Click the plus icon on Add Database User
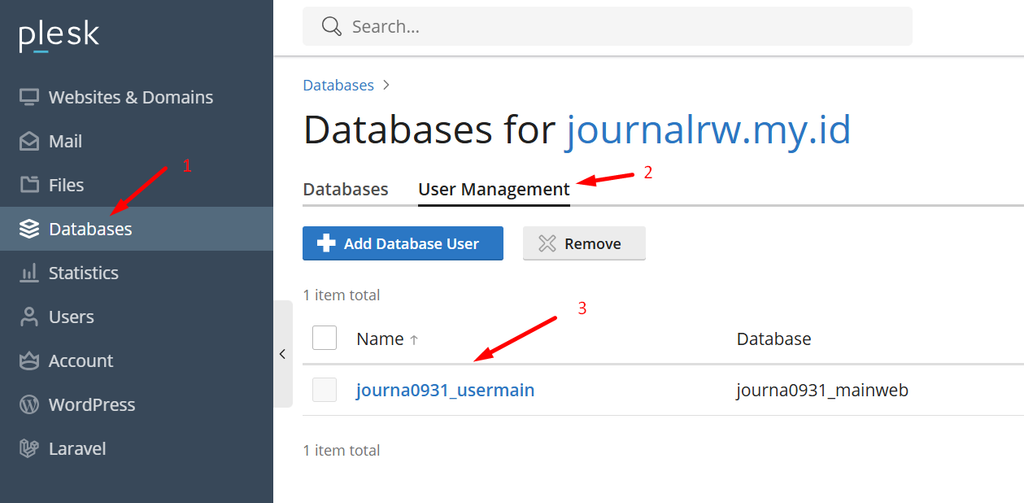This screenshot has width=1024, height=503. pos(325,244)
